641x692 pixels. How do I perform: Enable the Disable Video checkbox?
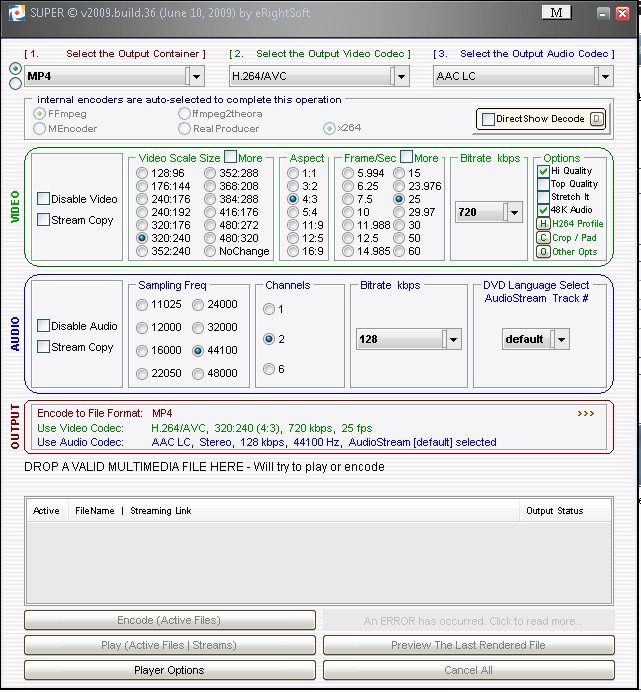click(x=44, y=199)
